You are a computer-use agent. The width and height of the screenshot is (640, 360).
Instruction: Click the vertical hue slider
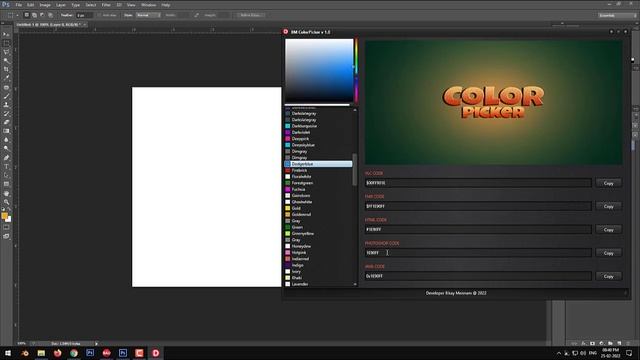(356, 70)
